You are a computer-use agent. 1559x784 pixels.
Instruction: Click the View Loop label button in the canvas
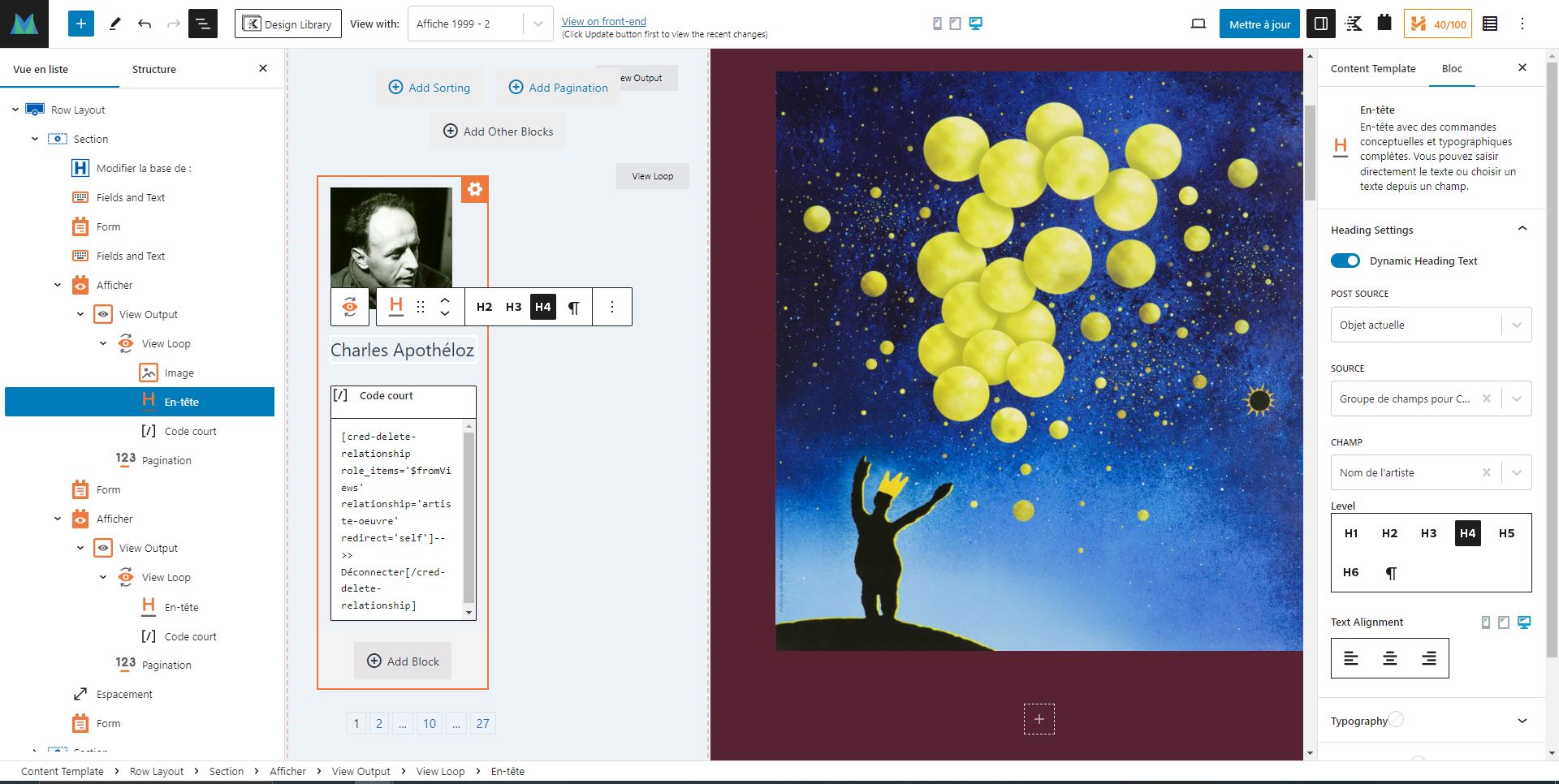653,176
